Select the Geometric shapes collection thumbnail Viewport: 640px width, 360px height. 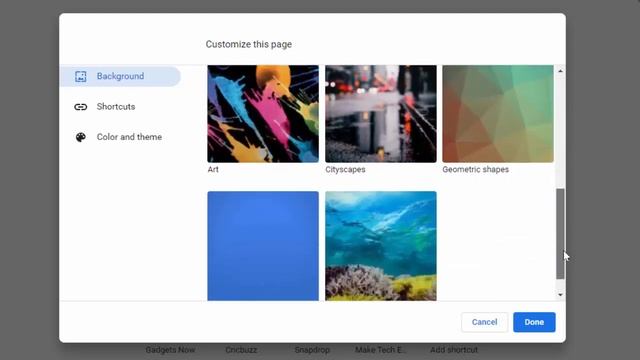click(x=498, y=114)
